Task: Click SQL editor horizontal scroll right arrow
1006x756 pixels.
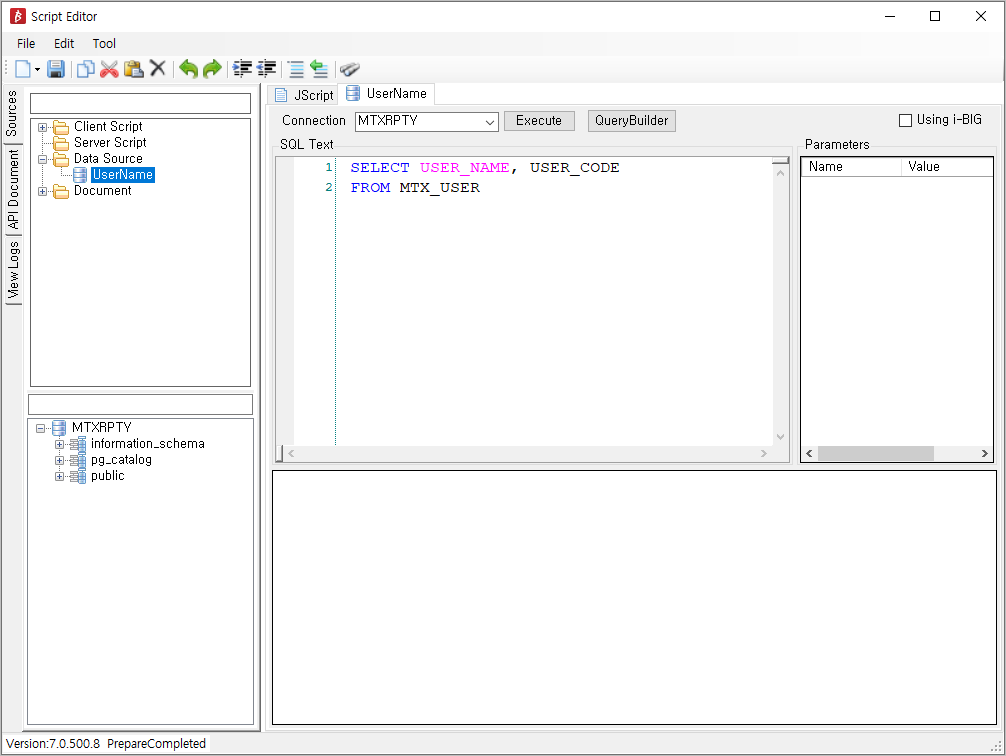Action: pos(763,454)
